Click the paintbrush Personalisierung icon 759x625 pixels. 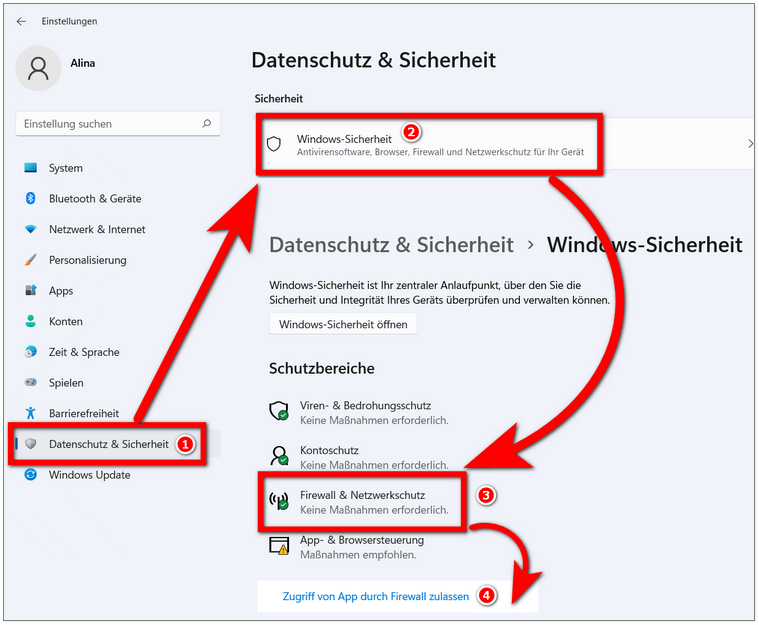click(x=30, y=260)
